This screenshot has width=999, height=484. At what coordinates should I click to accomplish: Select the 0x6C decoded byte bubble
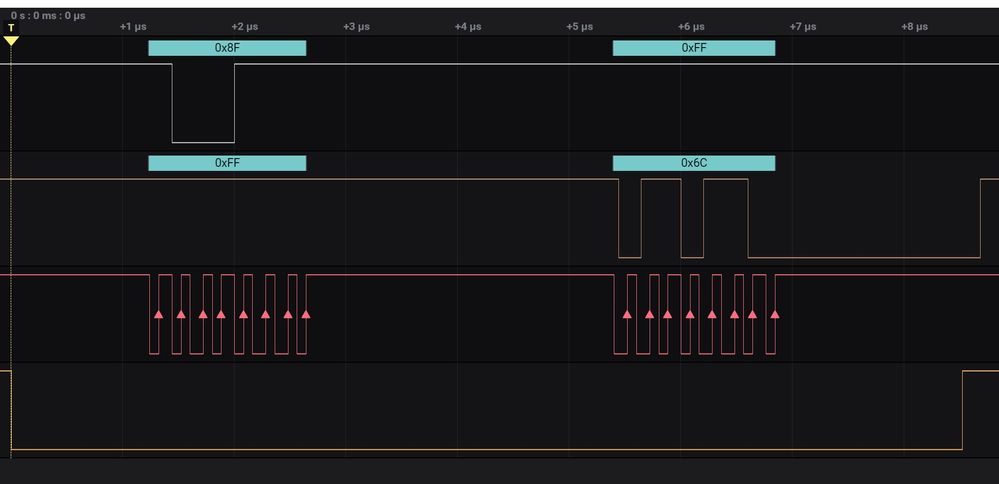[x=694, y=163]
